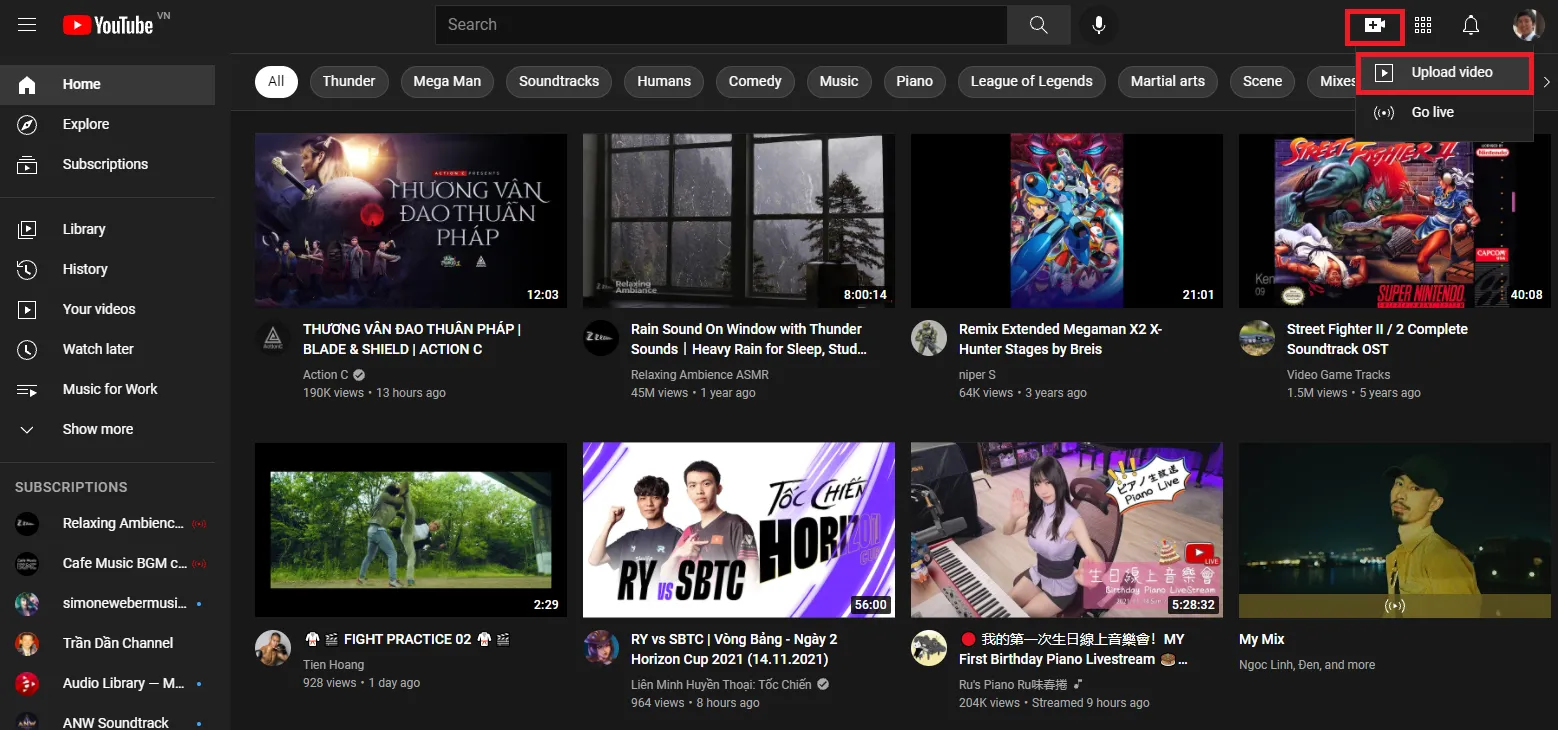1558x730 pixels.
Task: Click Audio Library channel avatar
Action: tap(27, 683)
